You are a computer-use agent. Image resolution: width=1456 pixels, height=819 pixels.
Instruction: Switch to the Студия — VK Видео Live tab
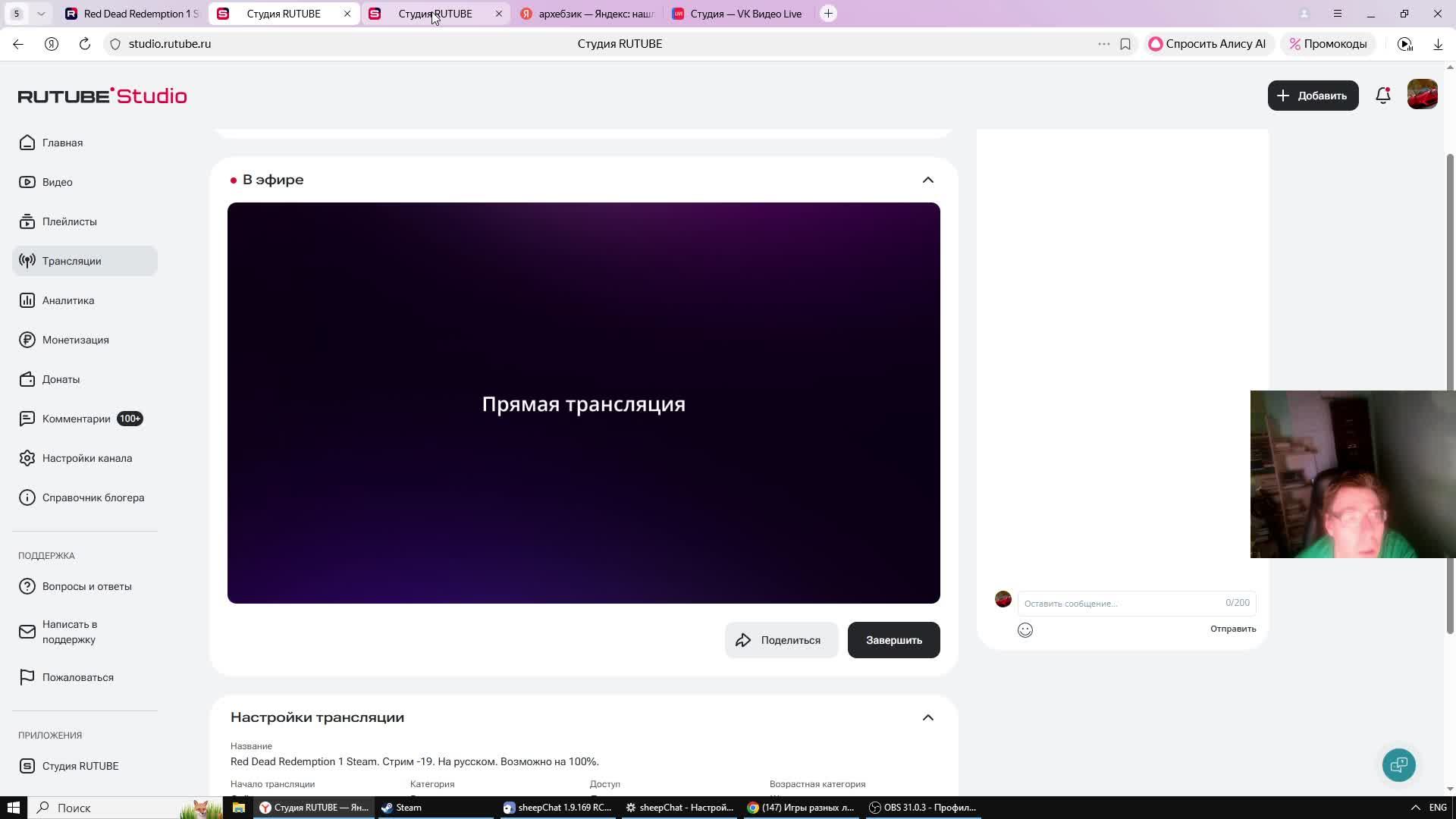click(745, 14)
